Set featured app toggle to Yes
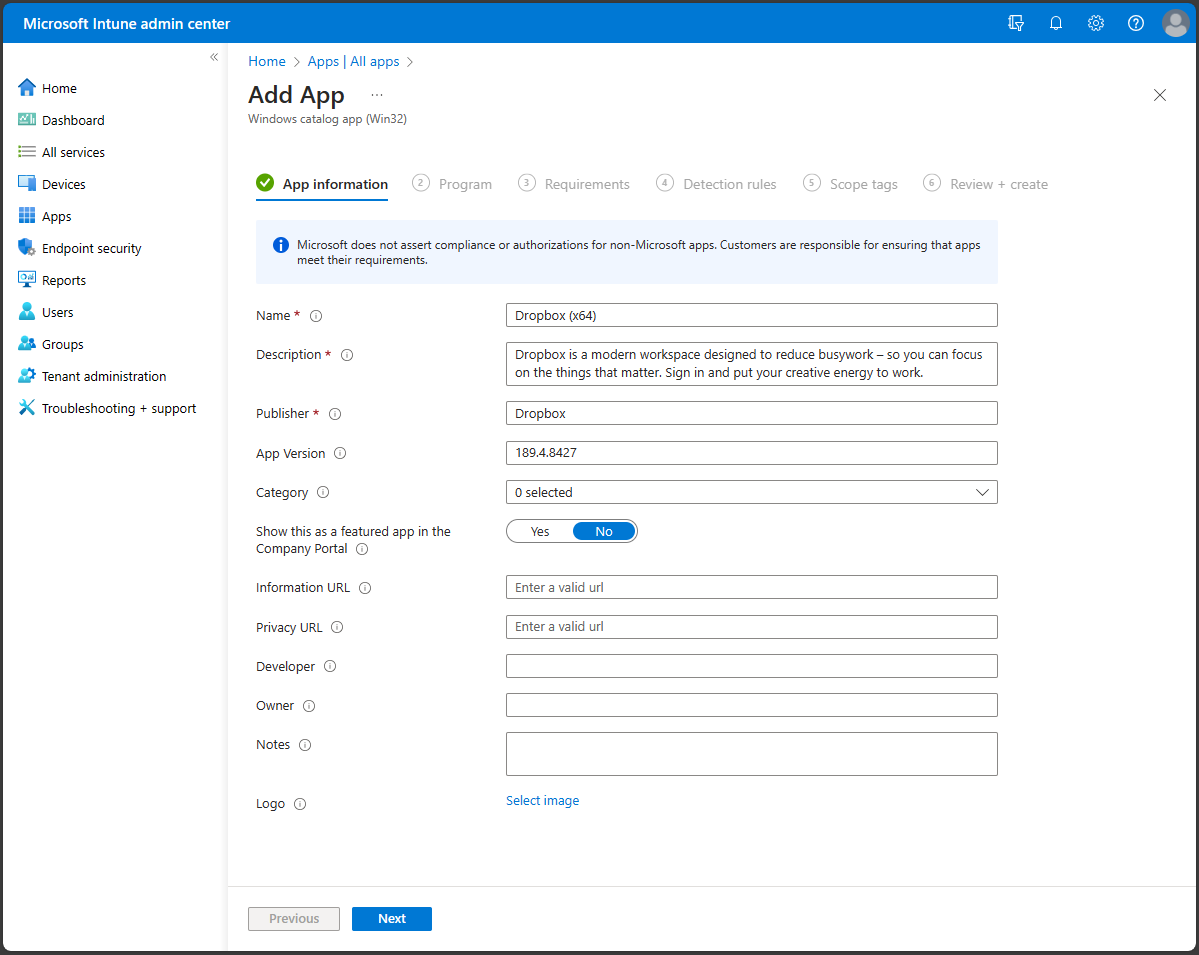 tap(540, 531)
